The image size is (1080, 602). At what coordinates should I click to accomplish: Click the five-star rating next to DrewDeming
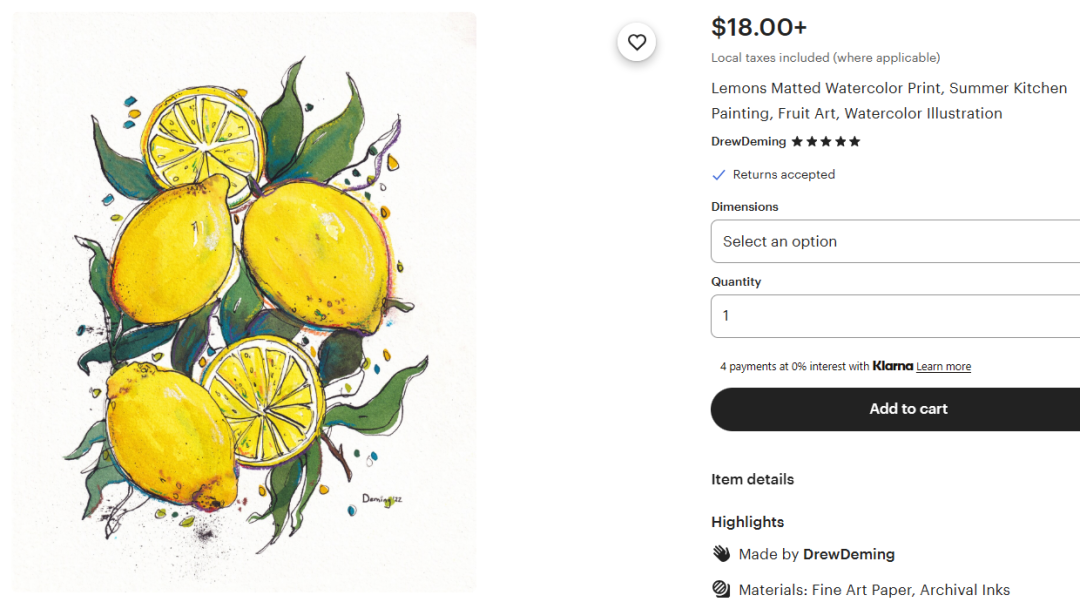pos(826,142)
